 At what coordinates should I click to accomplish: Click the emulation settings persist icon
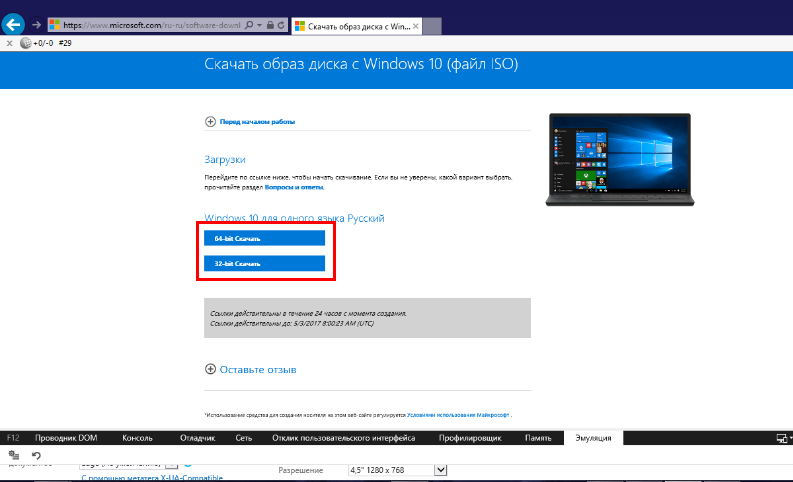14,455
